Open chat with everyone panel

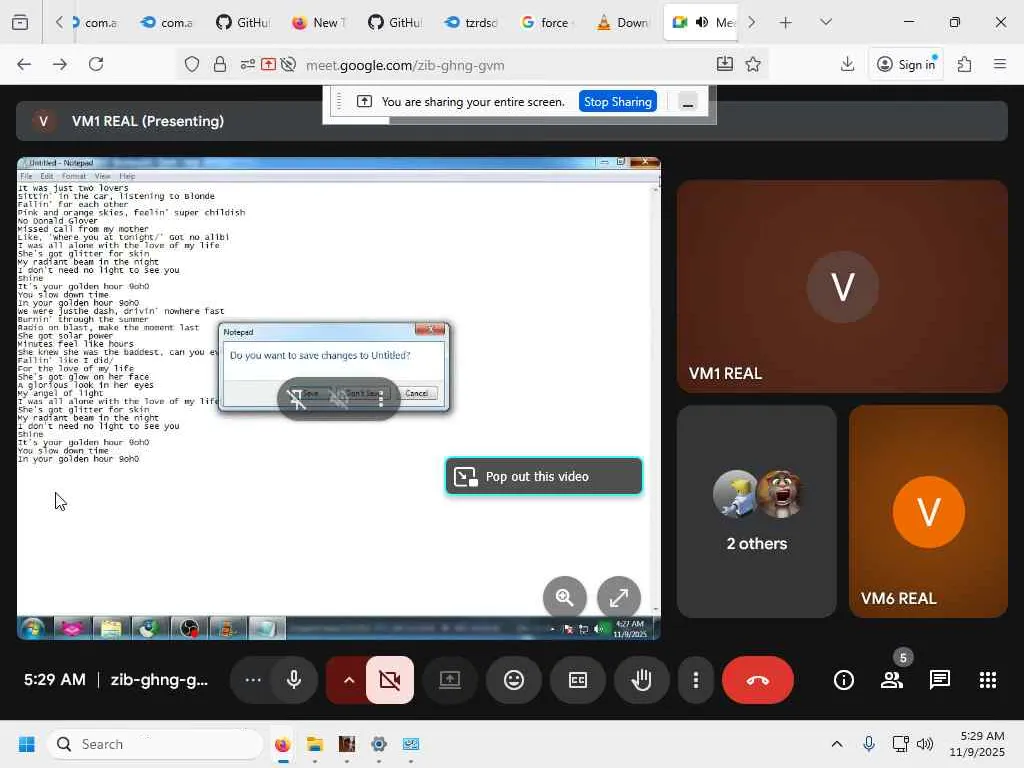click(940, 680)
